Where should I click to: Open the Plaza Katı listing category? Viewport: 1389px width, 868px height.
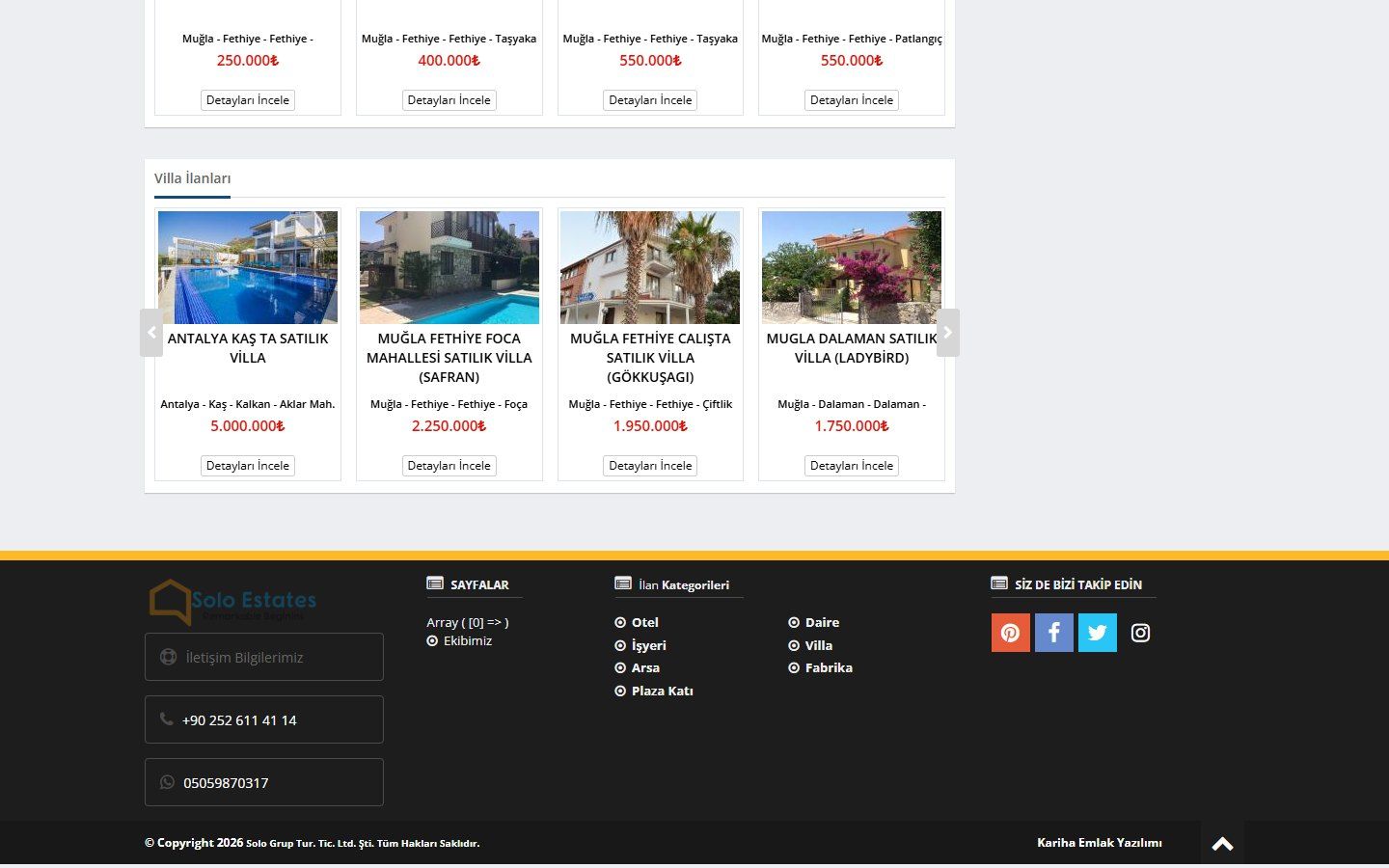[x=663, y=691]
